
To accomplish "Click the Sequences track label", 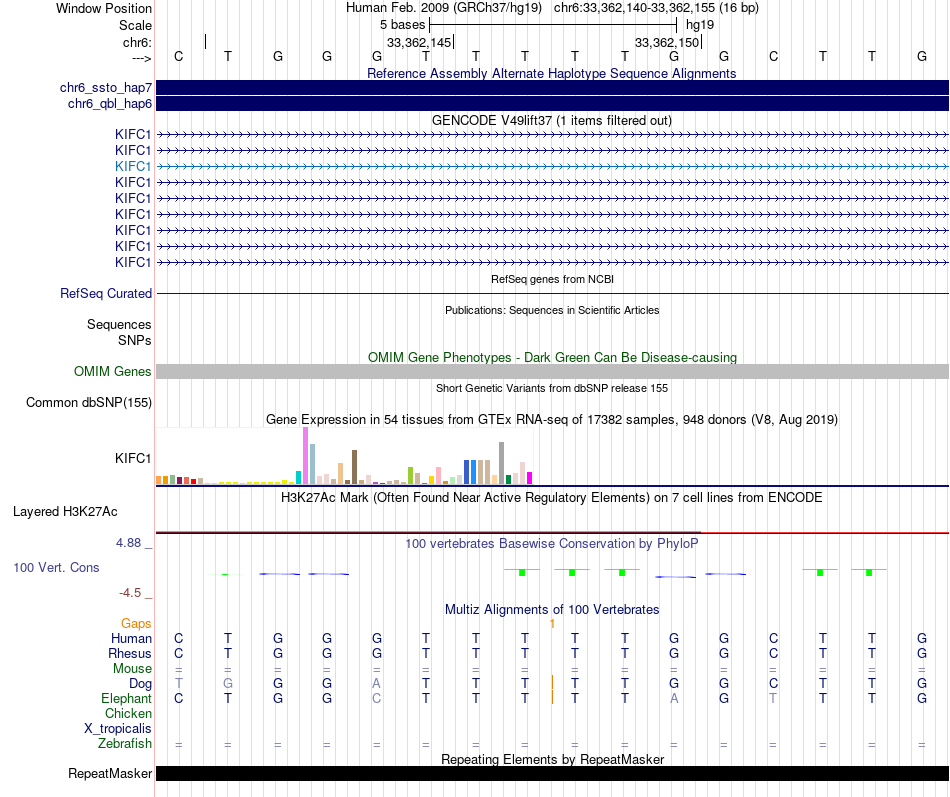I will [119, 324].
